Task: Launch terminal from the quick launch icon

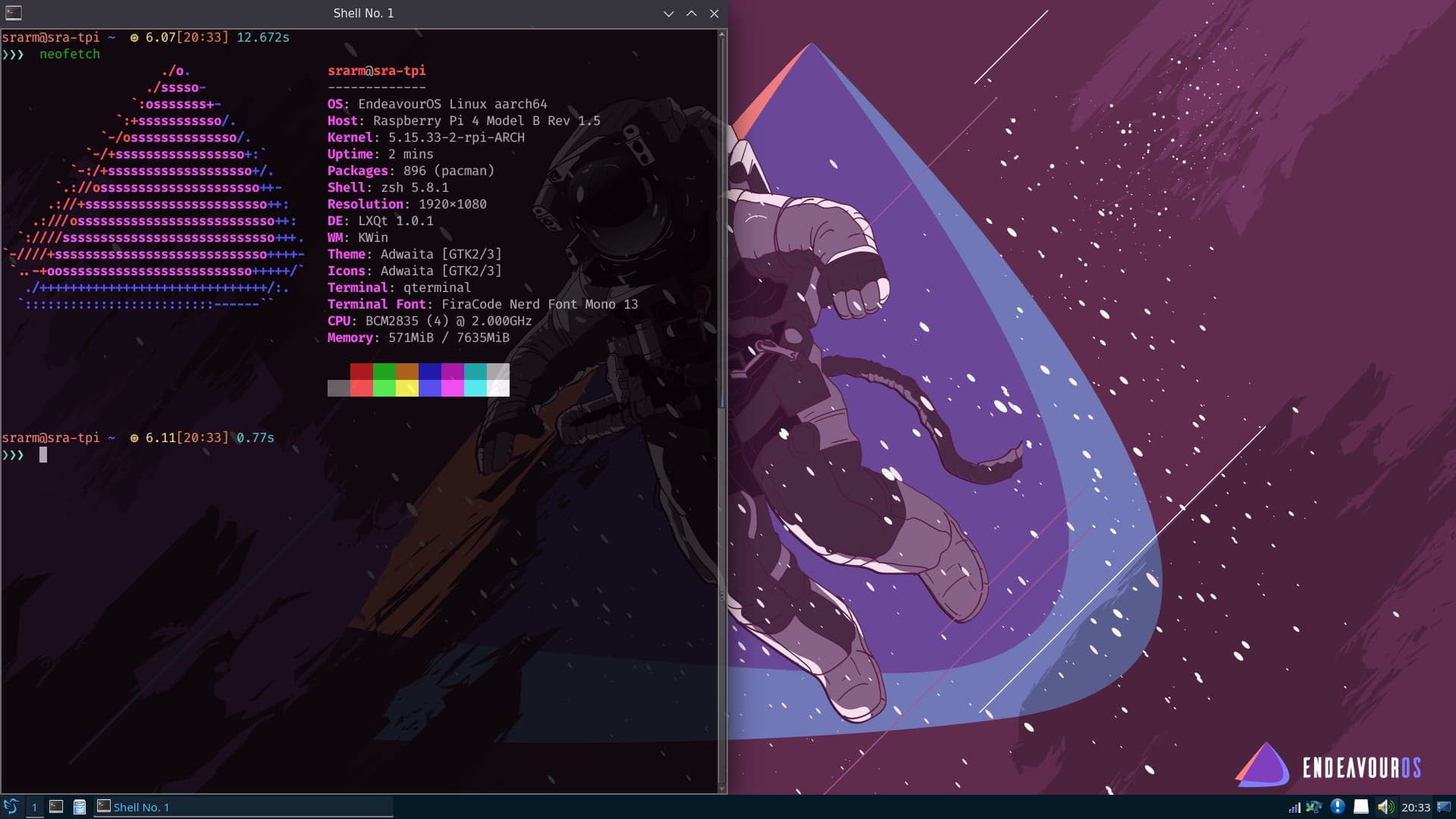Action: pos(56,807)
